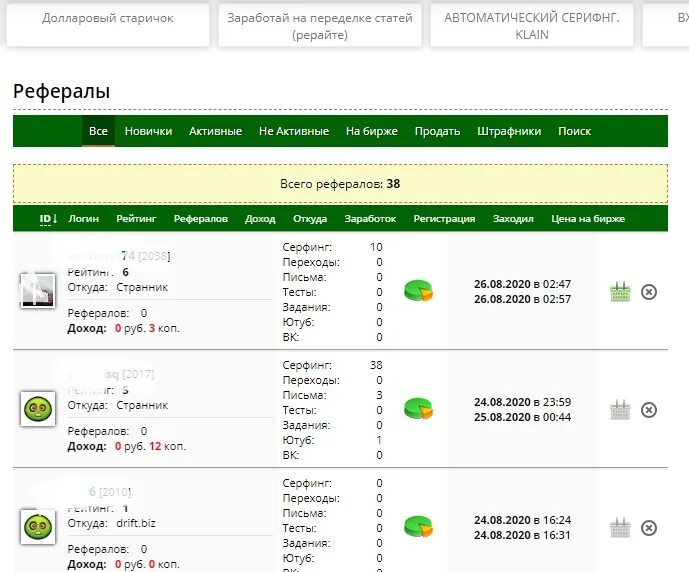Remove referral [2038] with the X icon
This screenshot has height=572, width=689.
pos(649,292)
